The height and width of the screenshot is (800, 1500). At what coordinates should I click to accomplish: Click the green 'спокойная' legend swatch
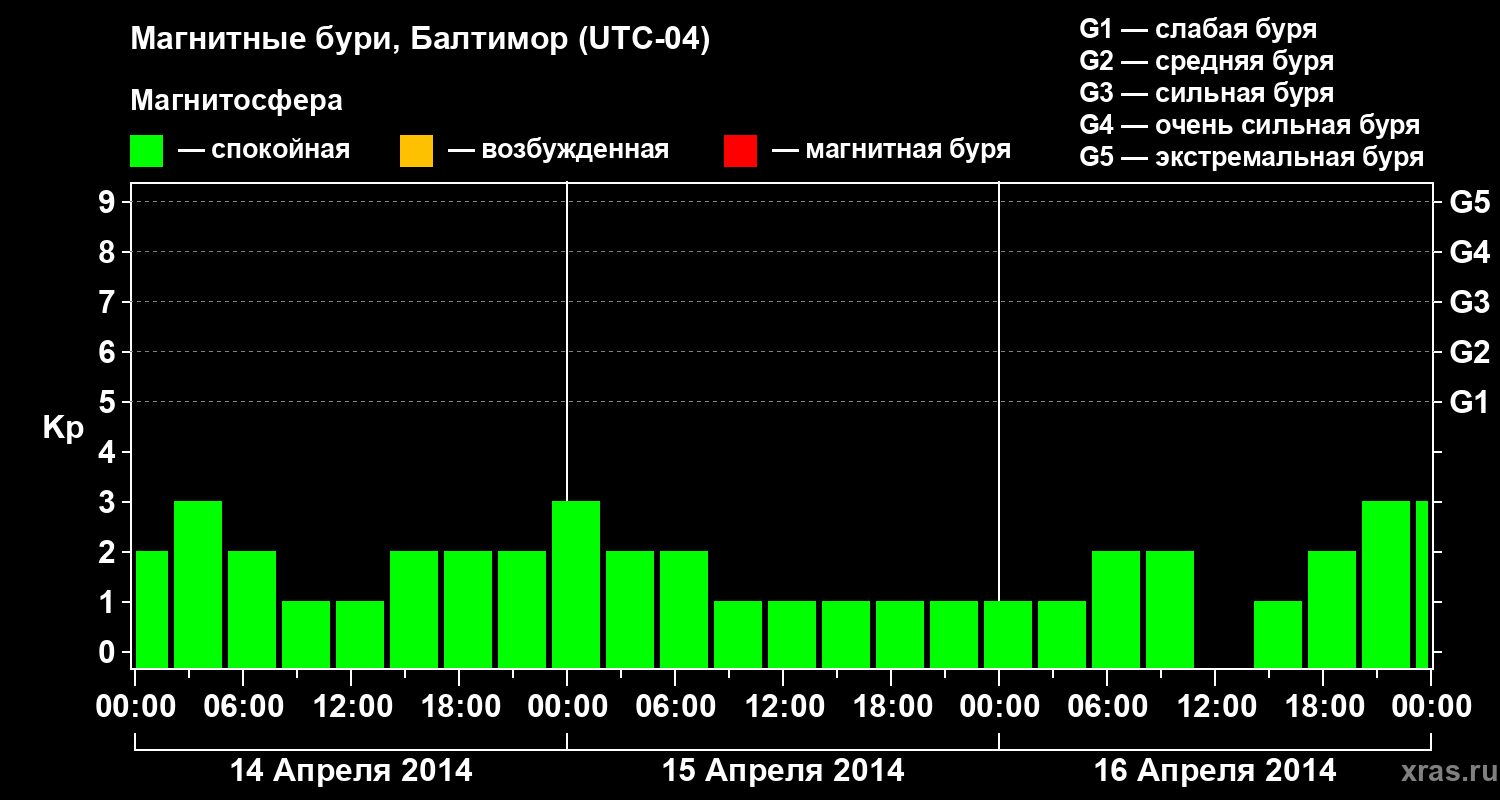click(x=147, y=151)
